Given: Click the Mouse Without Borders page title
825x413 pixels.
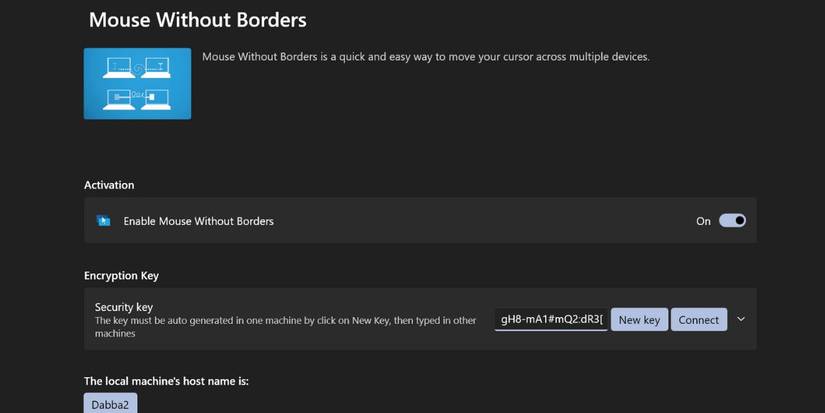Looking at the screenshot, I should [197, 20].
